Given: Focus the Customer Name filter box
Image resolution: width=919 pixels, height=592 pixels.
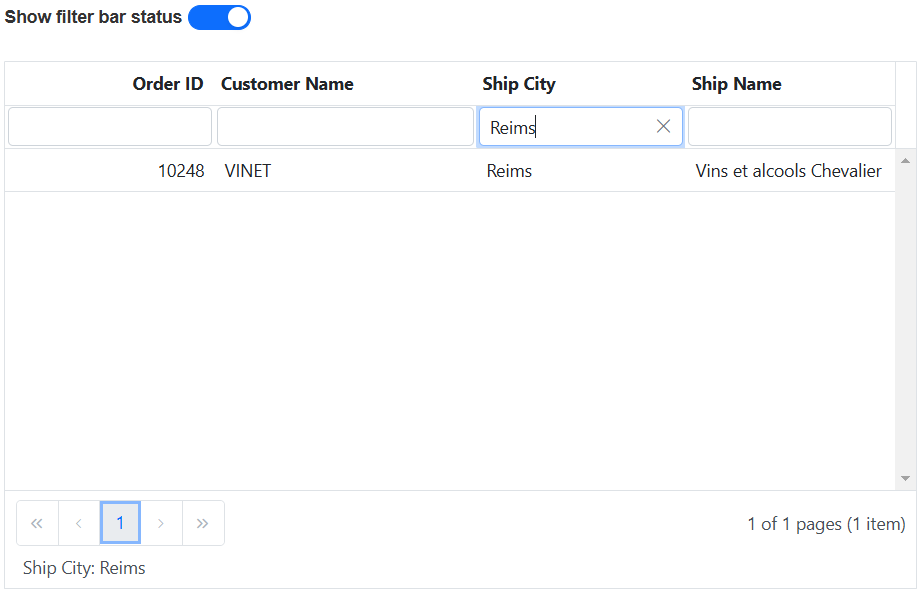Looking at the screenshot, I should [x=345, y=127].
